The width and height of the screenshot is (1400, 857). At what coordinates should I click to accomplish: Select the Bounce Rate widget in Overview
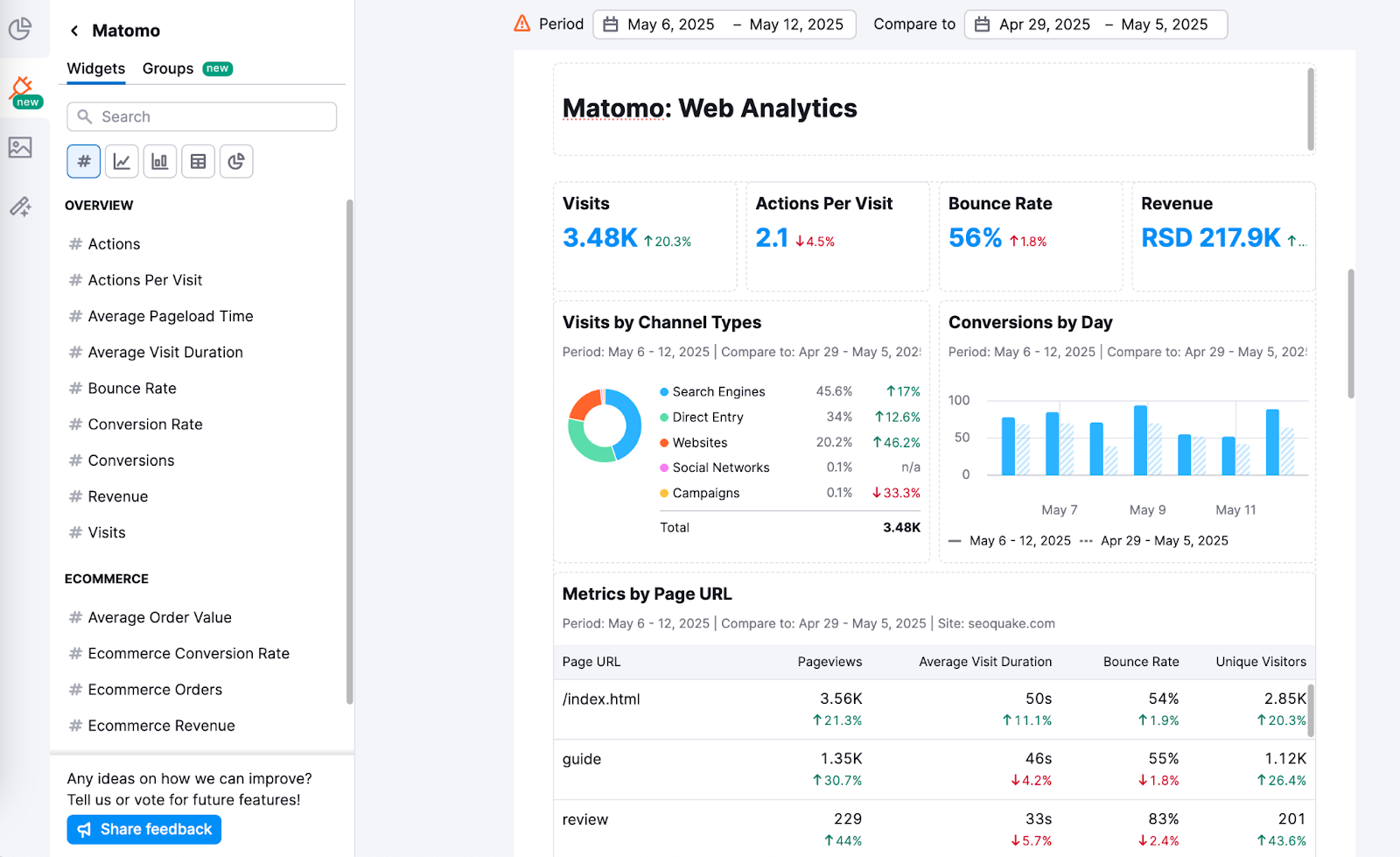(x=131, y=388)
